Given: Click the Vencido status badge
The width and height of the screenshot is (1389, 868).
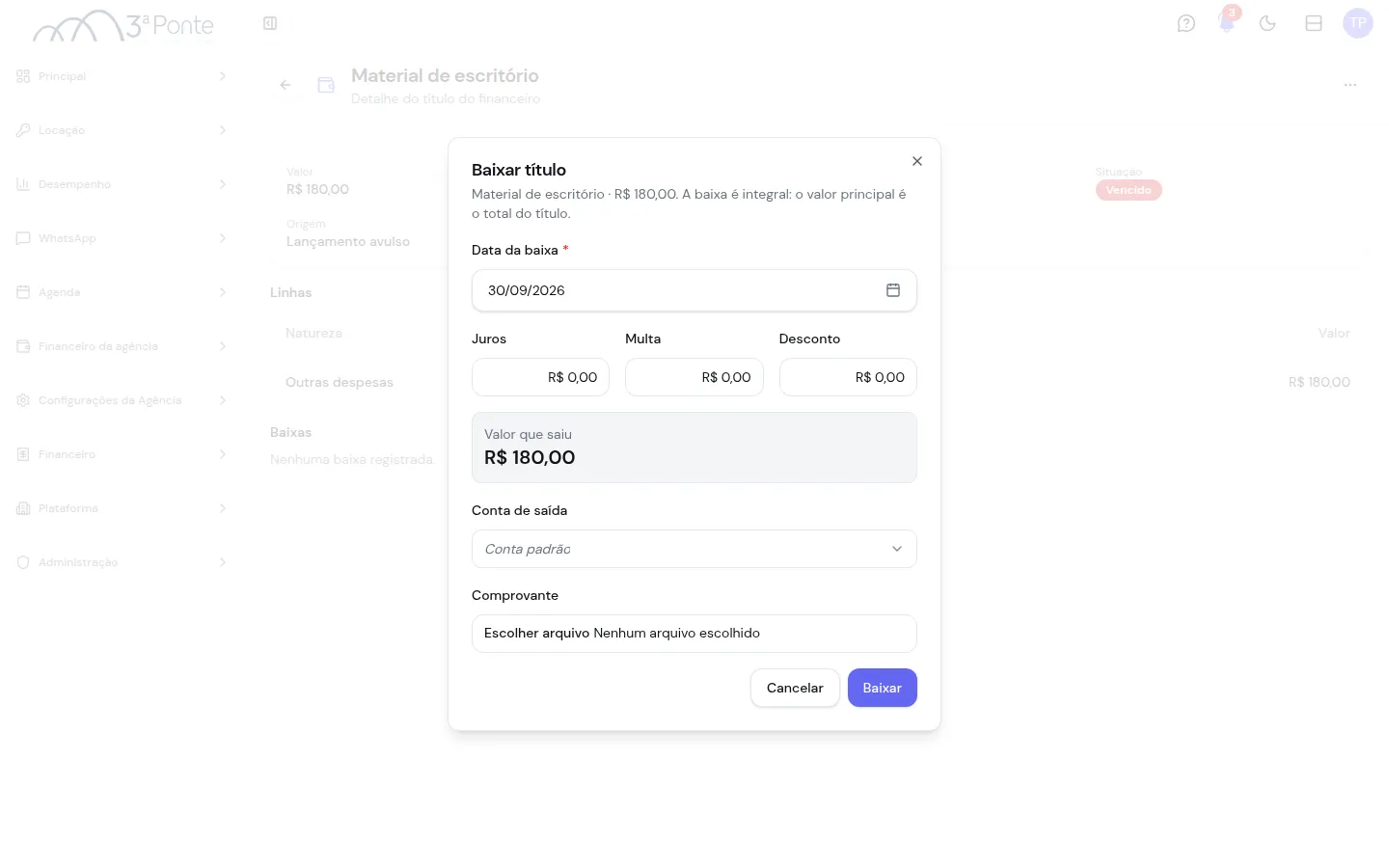Looking at the screenshot, I should [1129, 190].
